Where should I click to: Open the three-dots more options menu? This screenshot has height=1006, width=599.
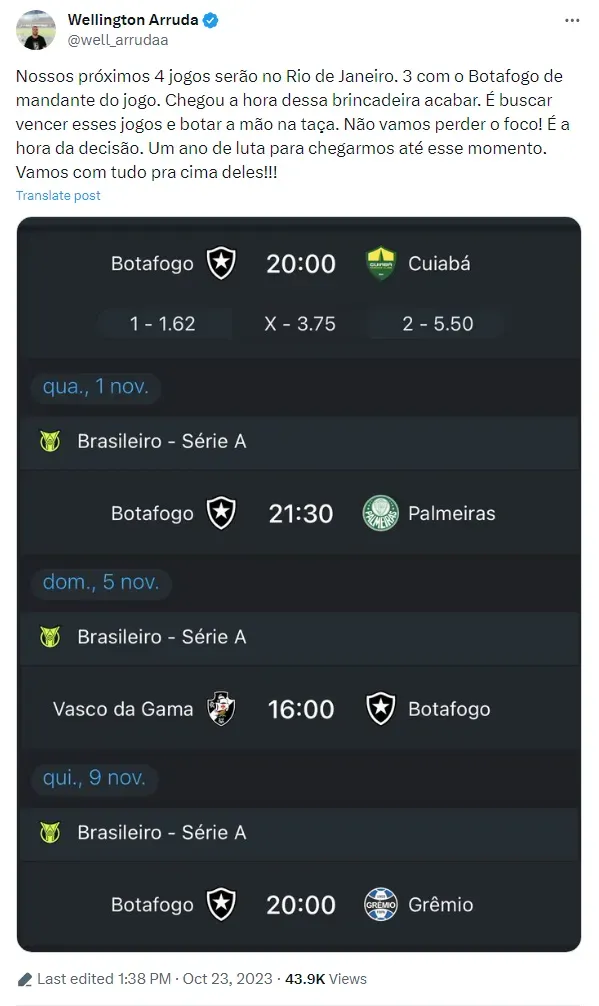572,21
